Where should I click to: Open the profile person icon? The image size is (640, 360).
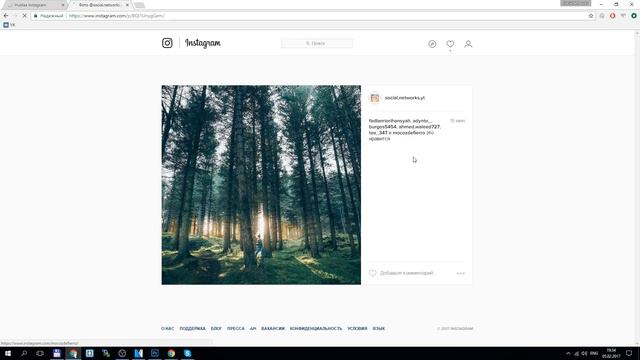pyautogui.click(x=468, y=44)
